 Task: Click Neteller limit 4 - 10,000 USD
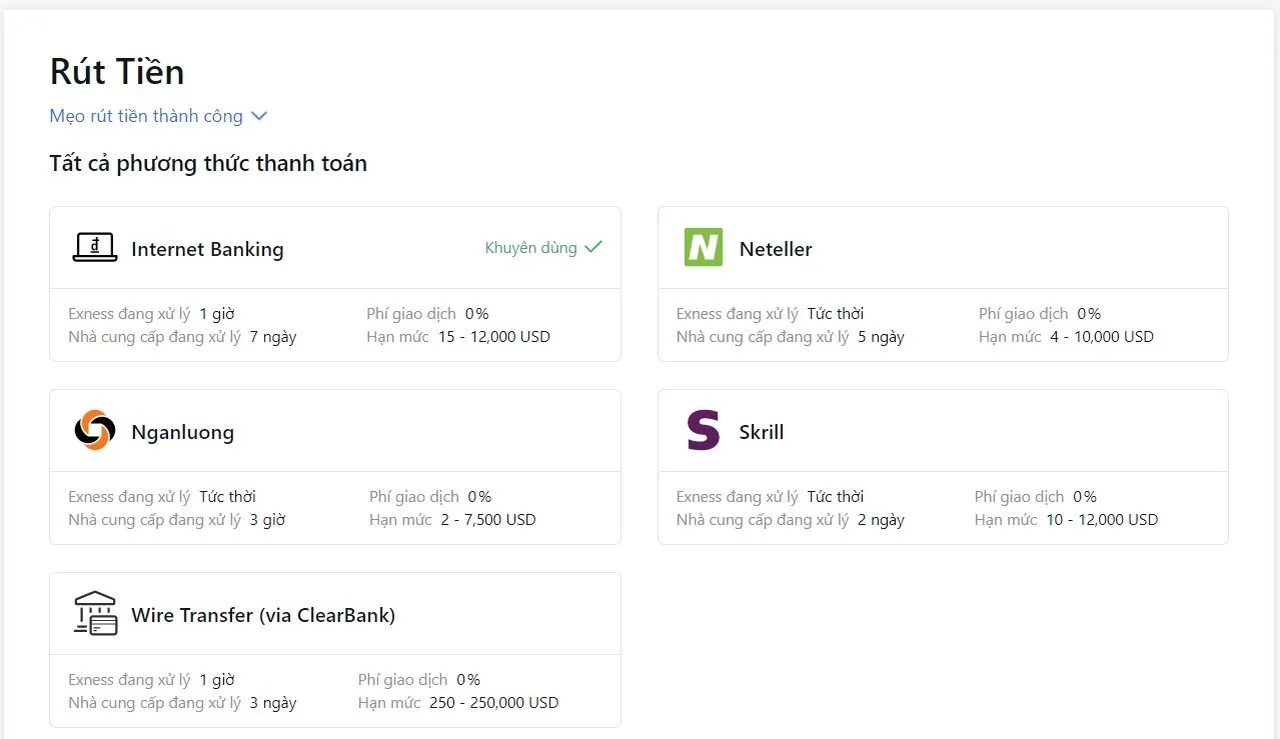click(1101, 337)
